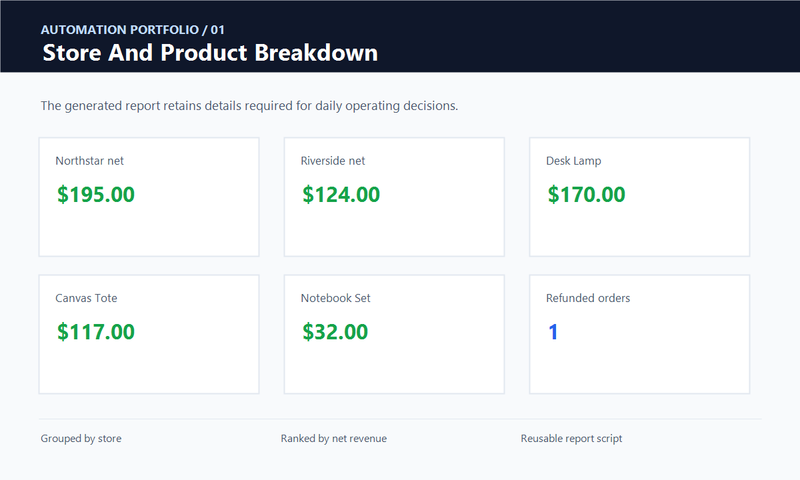Click the Desk Lamp label text
The image size is (800, 480).
(573, 161)
